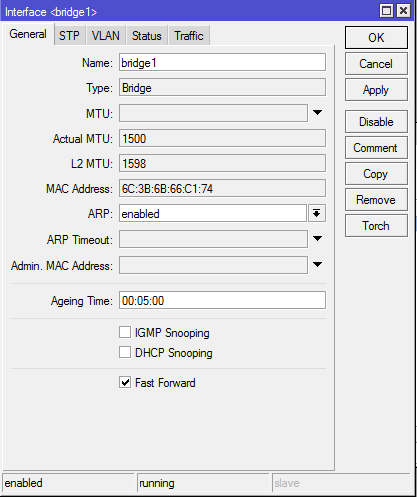The height and width of the screenshot is (497, 417).
Task: Close the Interface bridge1 window
Action: coord(403,11)
